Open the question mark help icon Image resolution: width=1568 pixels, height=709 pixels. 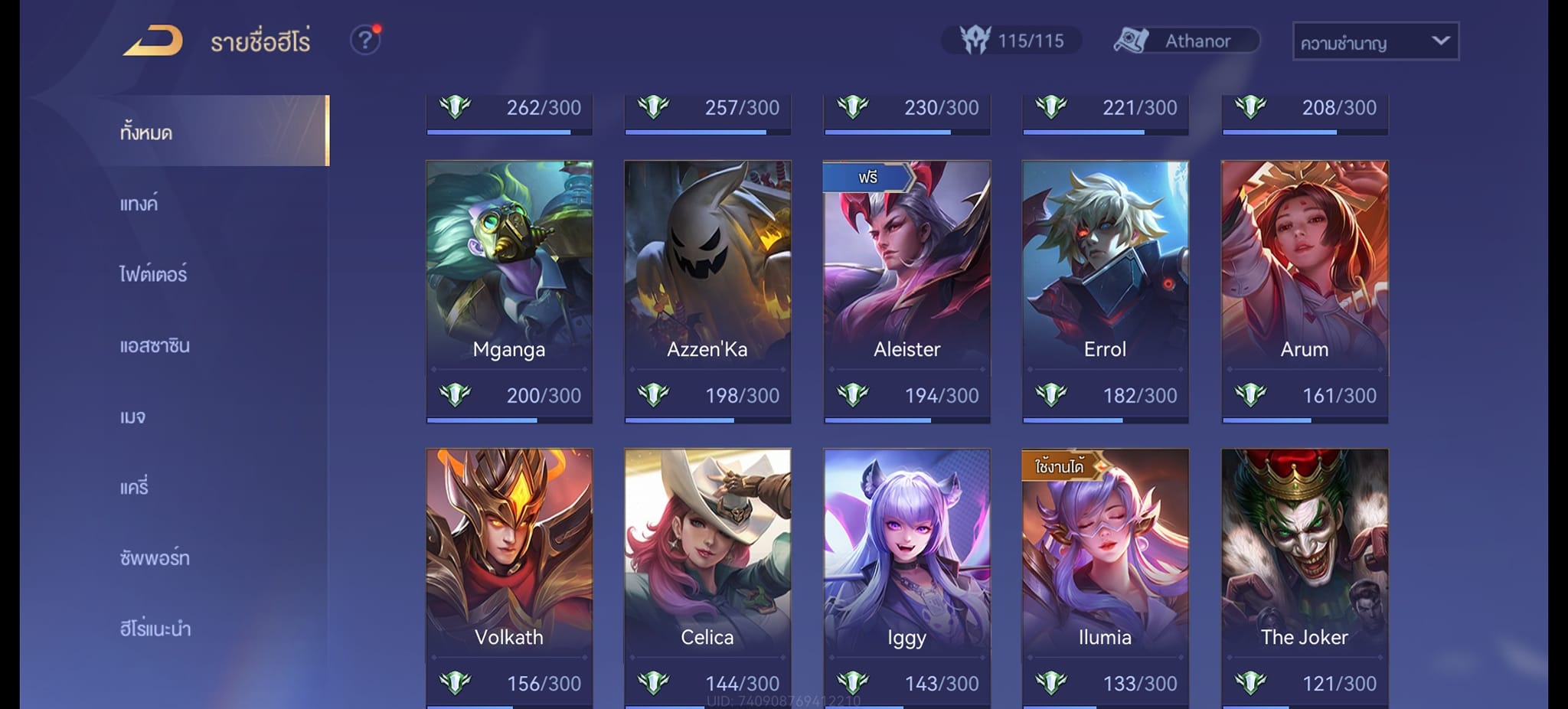tap(365, 40)
